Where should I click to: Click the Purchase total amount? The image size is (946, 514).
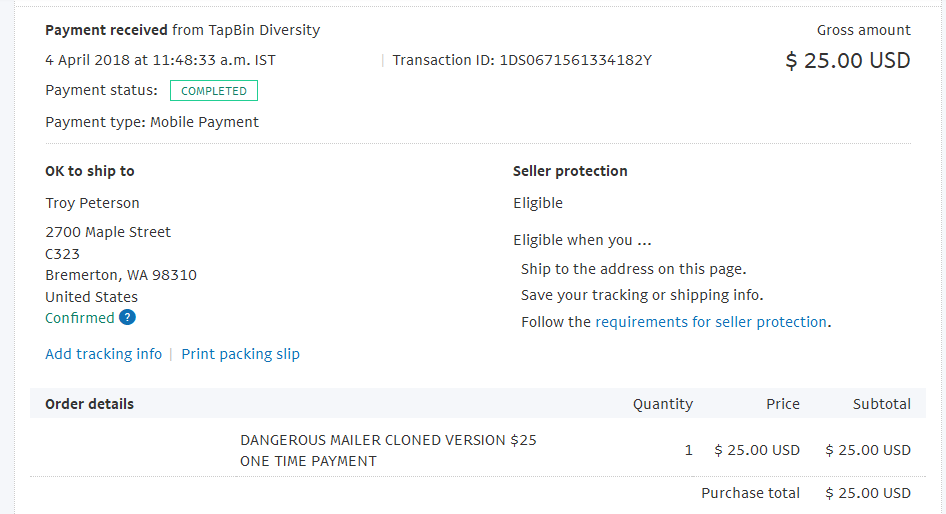coord(868,493)
